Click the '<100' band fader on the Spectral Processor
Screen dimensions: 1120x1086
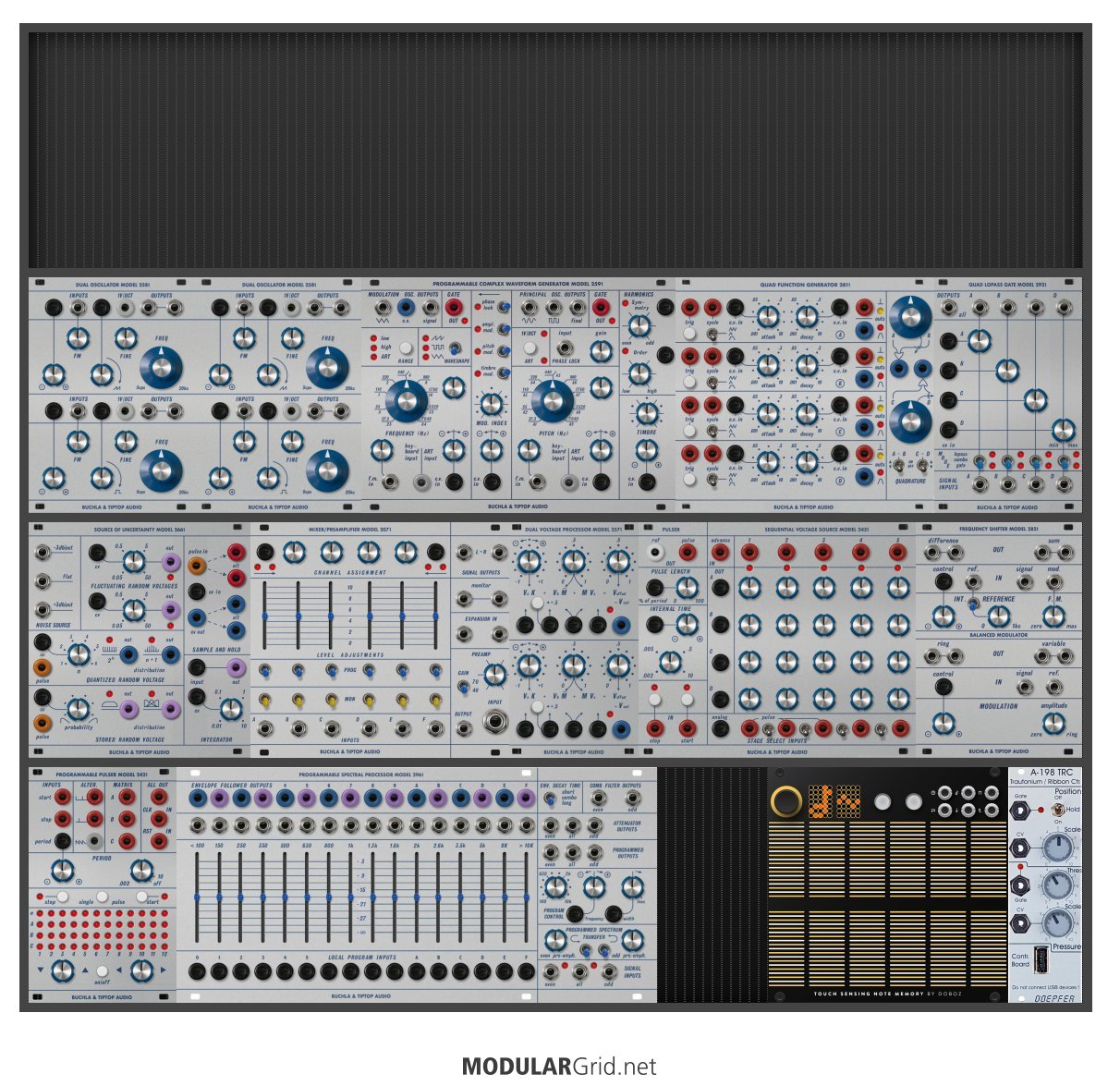197,897
